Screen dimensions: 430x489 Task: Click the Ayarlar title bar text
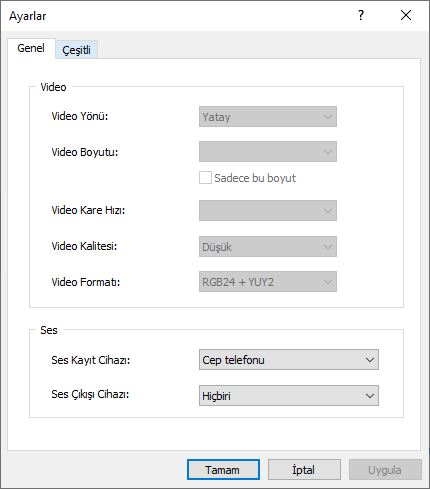[x=28, y=16]
